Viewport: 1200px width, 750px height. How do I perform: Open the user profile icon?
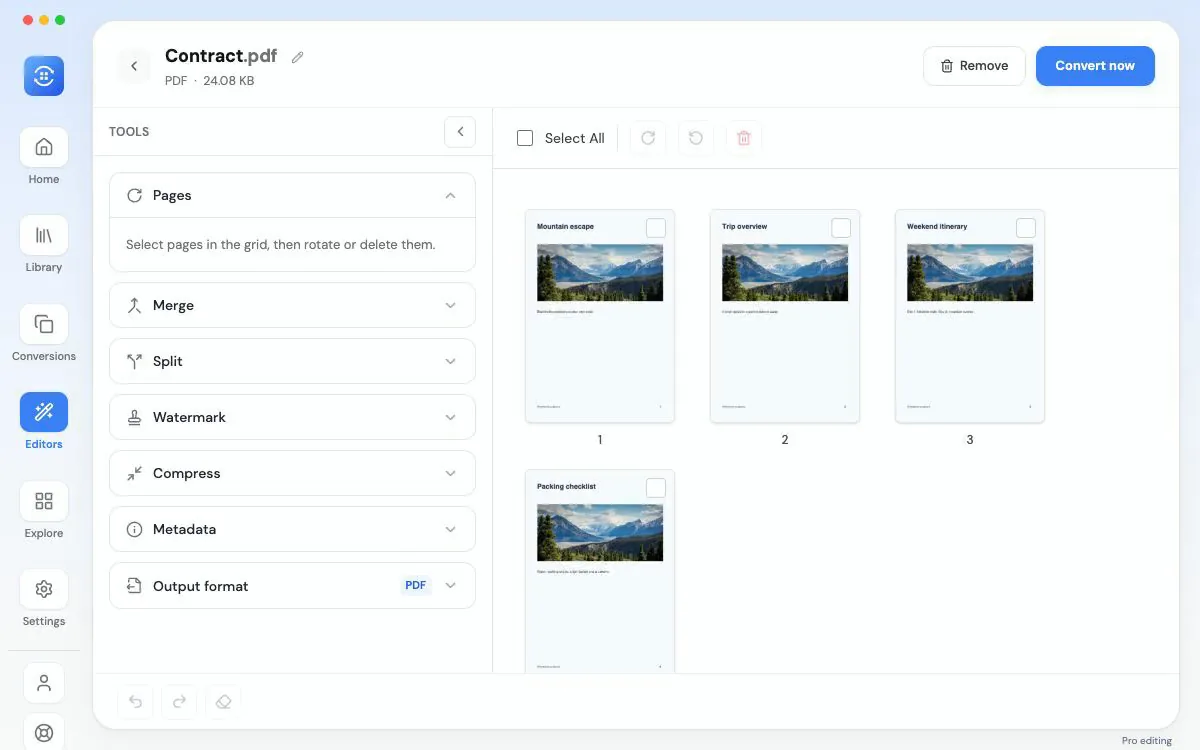(44, 683)
